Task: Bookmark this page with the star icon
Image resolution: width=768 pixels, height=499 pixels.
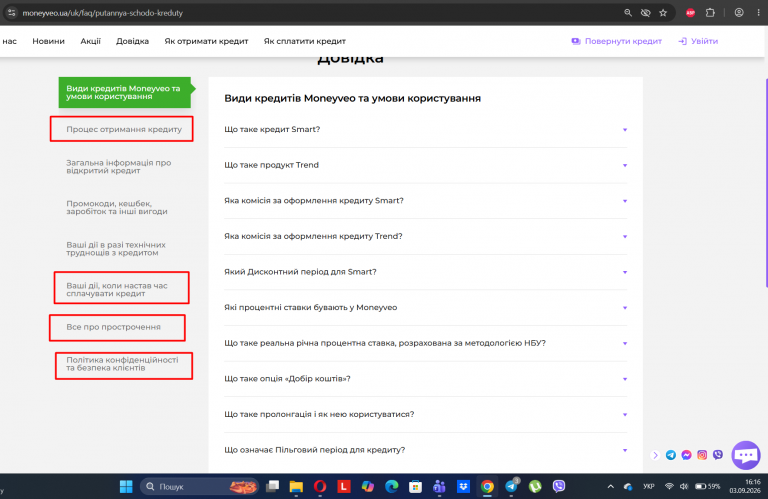Action: [x=663, y=13]
